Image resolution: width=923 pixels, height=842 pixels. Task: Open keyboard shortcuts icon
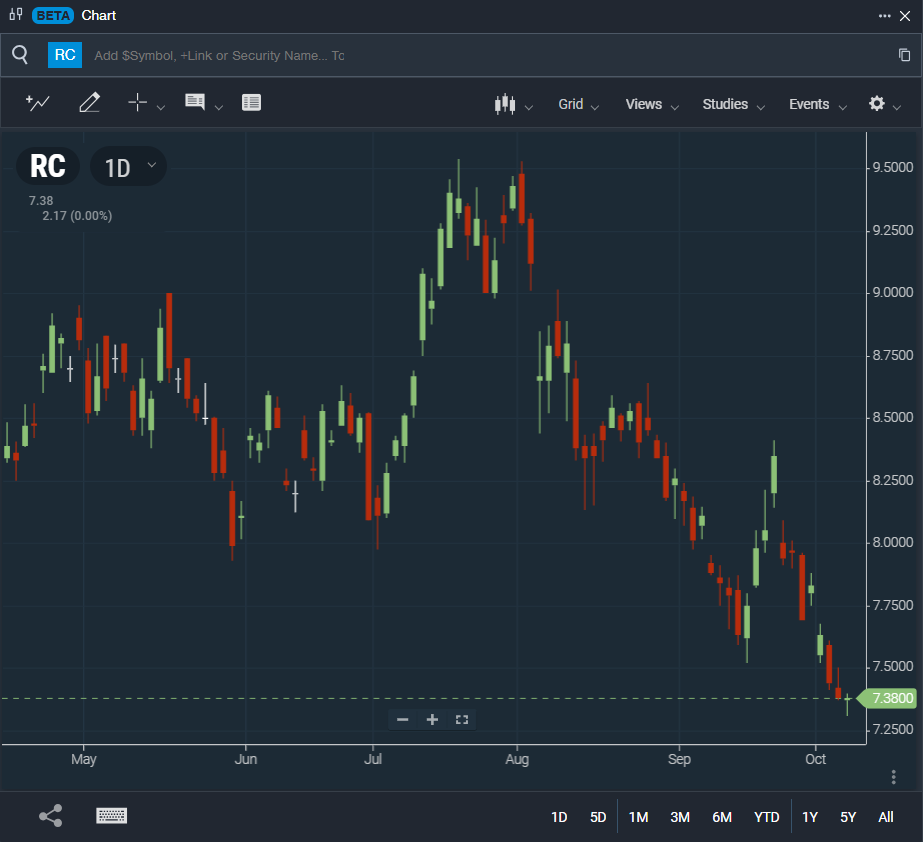pos(111,816)
